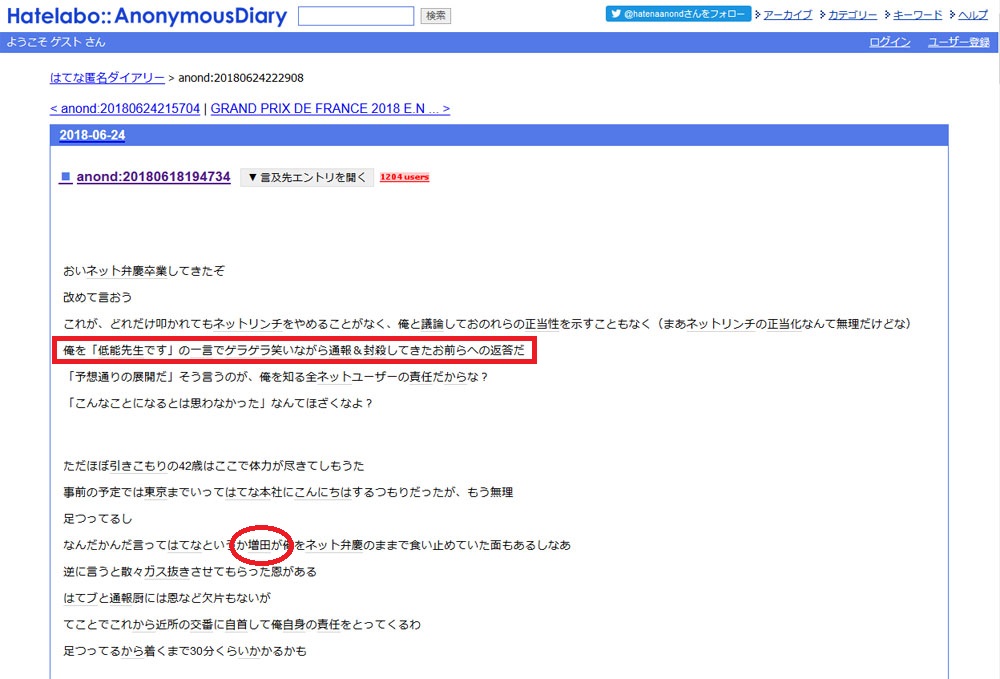The height and width of the screenshot is (679, 1000).
Task: Click the ■ permalink icon of entry
Action: [x=65, y=177]
